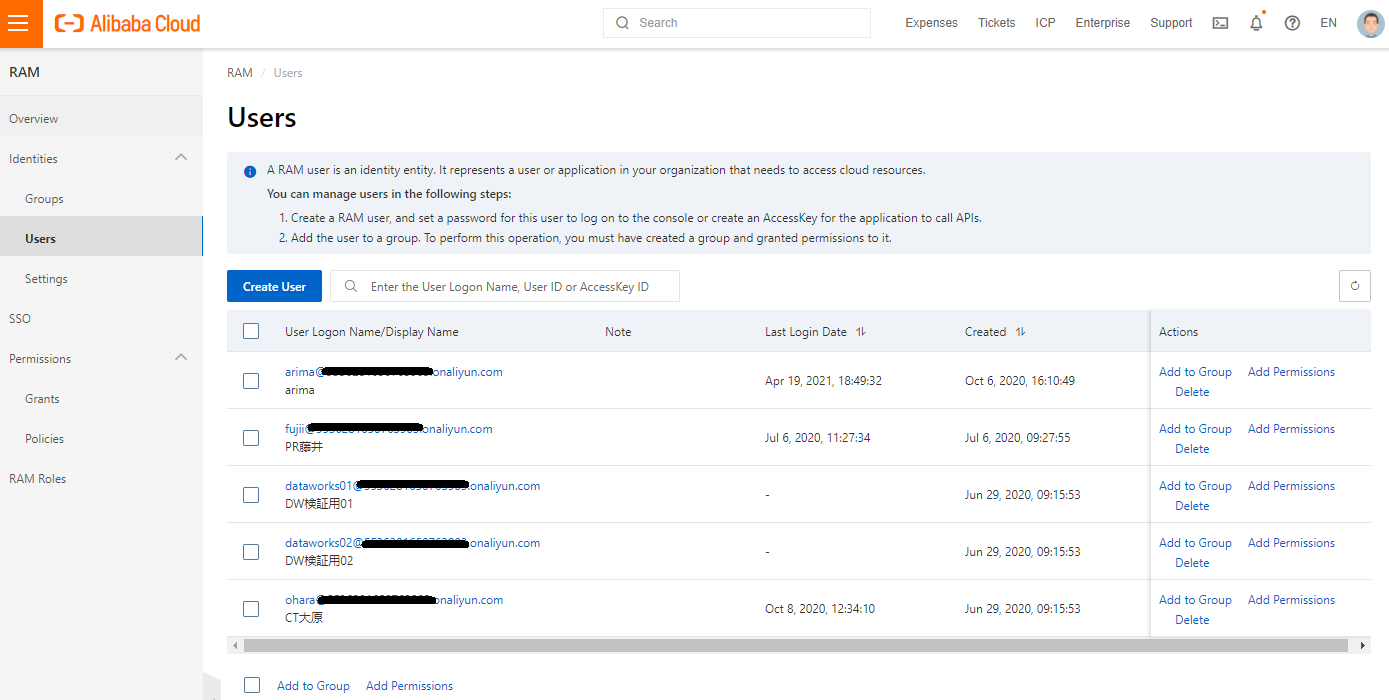Image resolution: width=1389 pixels, height=700 pixels.
Task: Sort by Last Login Date arrows
Action: point(861,332)
